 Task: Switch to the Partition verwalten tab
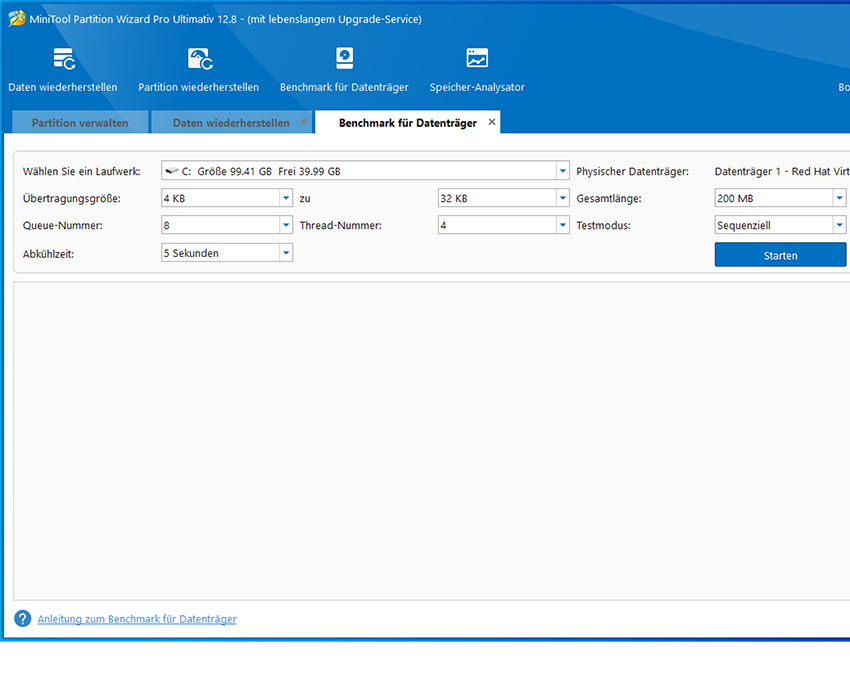79,123
